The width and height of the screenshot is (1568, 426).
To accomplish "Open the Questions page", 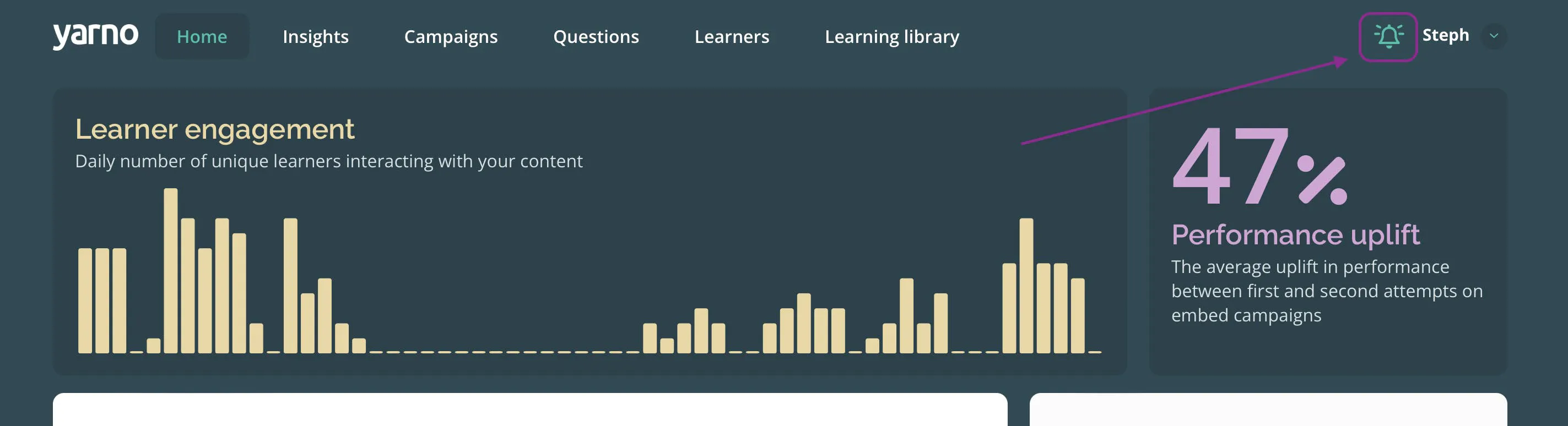I will pyautogui.click(x=596, y=36).
